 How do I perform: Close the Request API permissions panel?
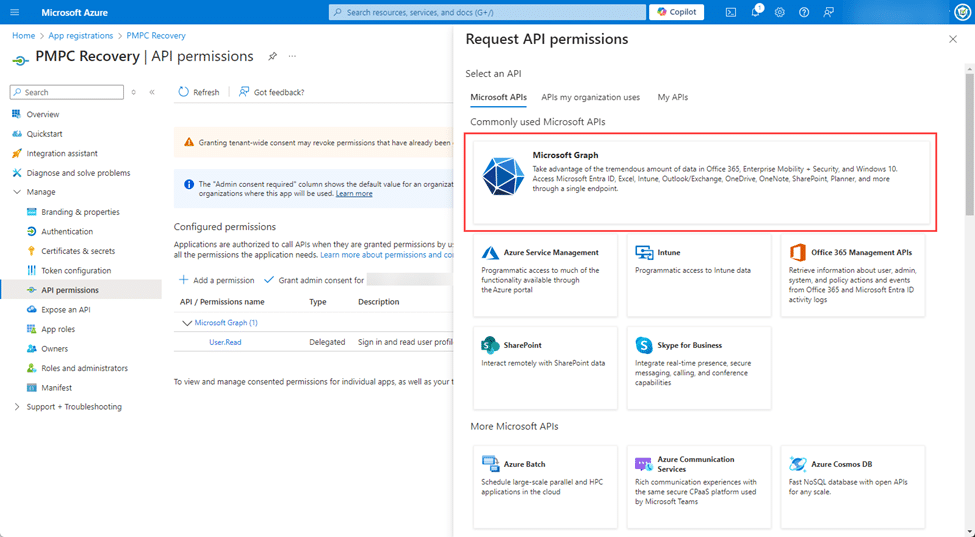[x=952, y=39]
